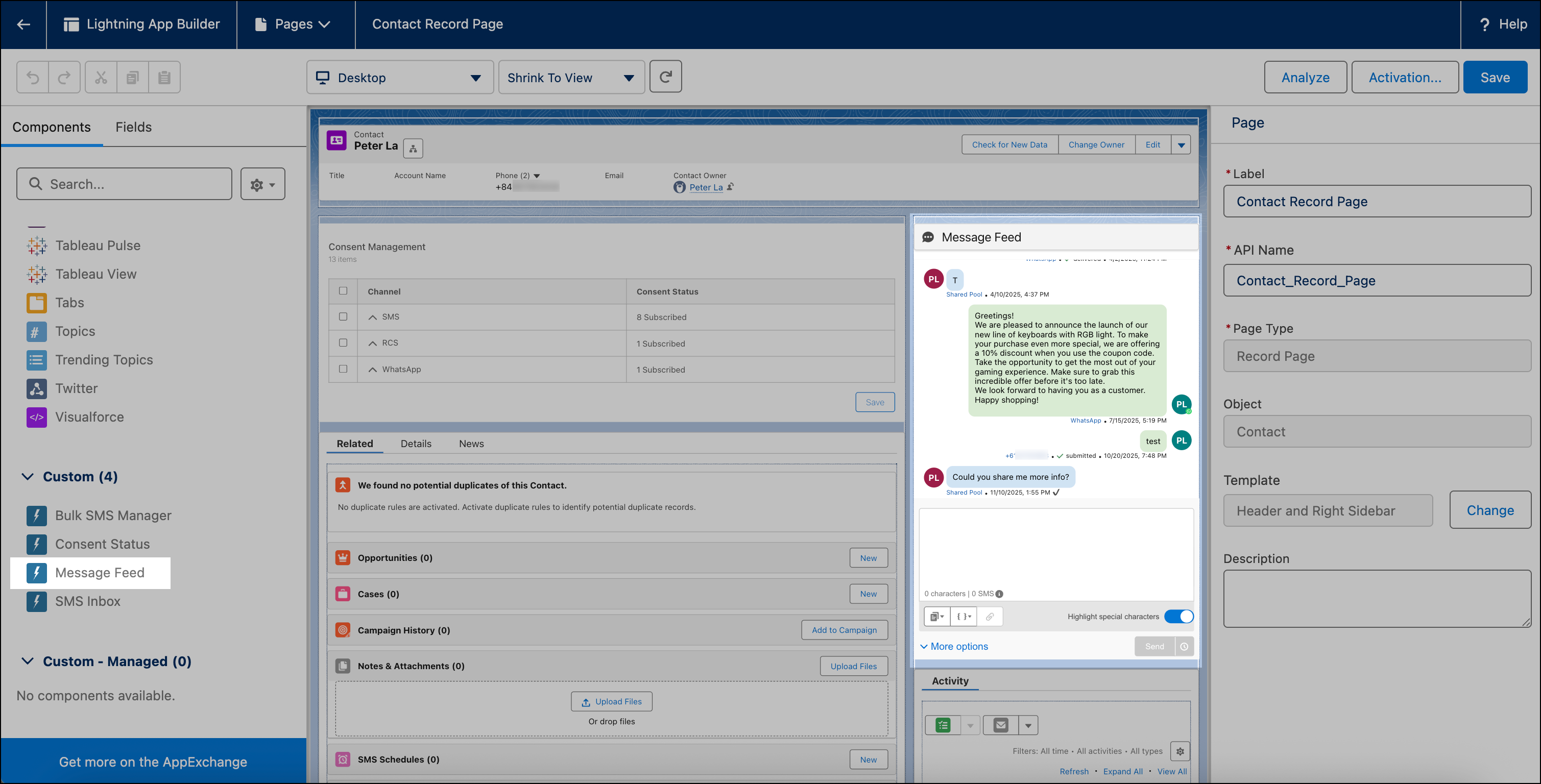Toggle Highlight special characters switch
Screen dimensions: 1541x784
(1178, 617)
